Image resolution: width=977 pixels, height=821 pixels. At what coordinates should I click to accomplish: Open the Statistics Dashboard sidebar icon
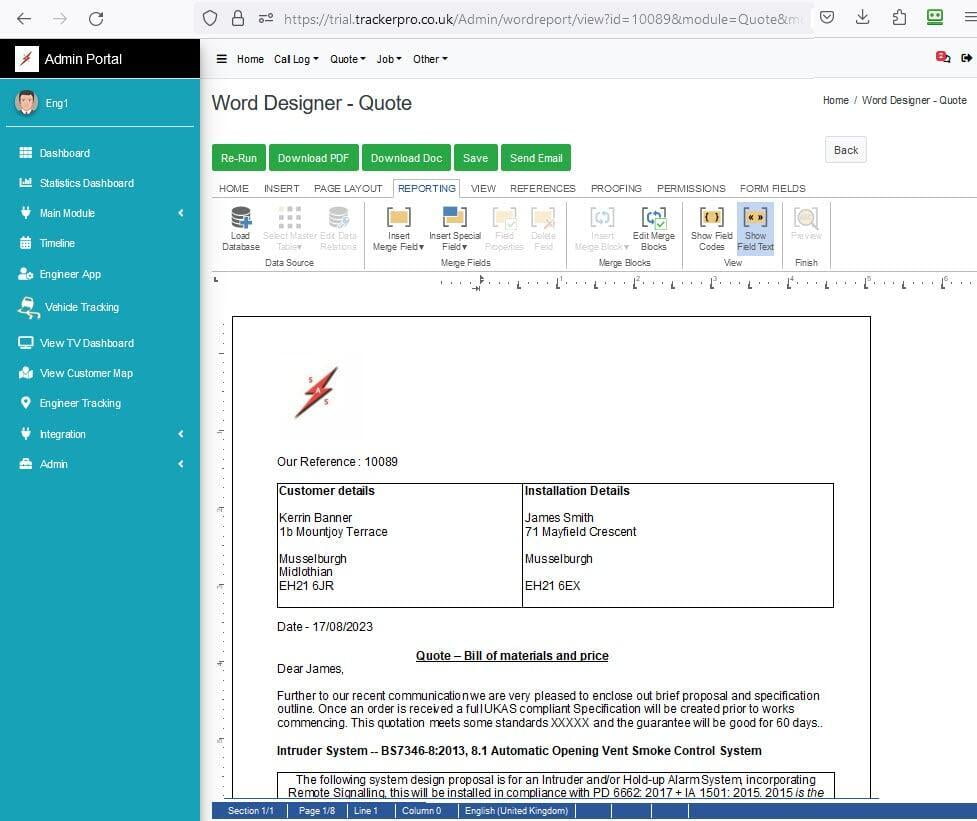pos(26,183)
